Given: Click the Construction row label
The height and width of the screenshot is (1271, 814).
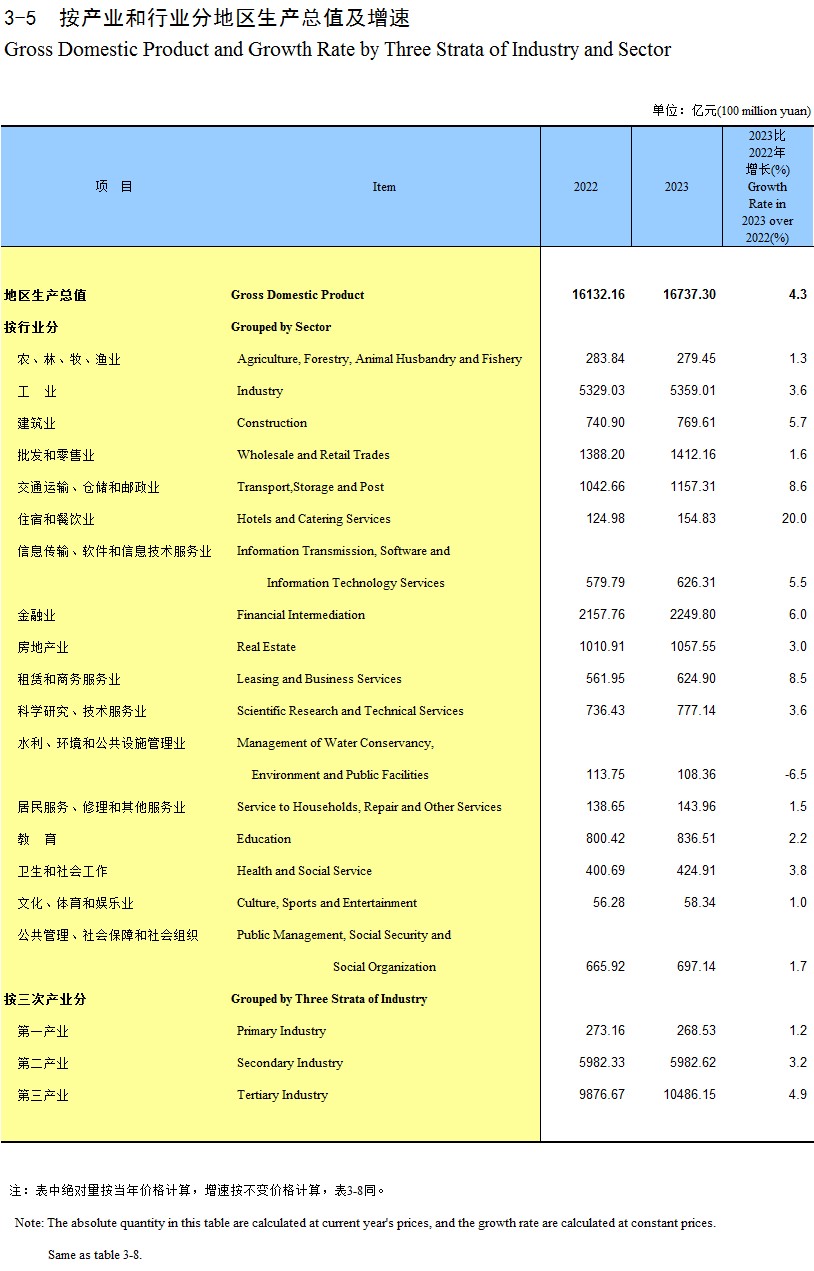Looking at the screenshot, I should coord(272,423).
